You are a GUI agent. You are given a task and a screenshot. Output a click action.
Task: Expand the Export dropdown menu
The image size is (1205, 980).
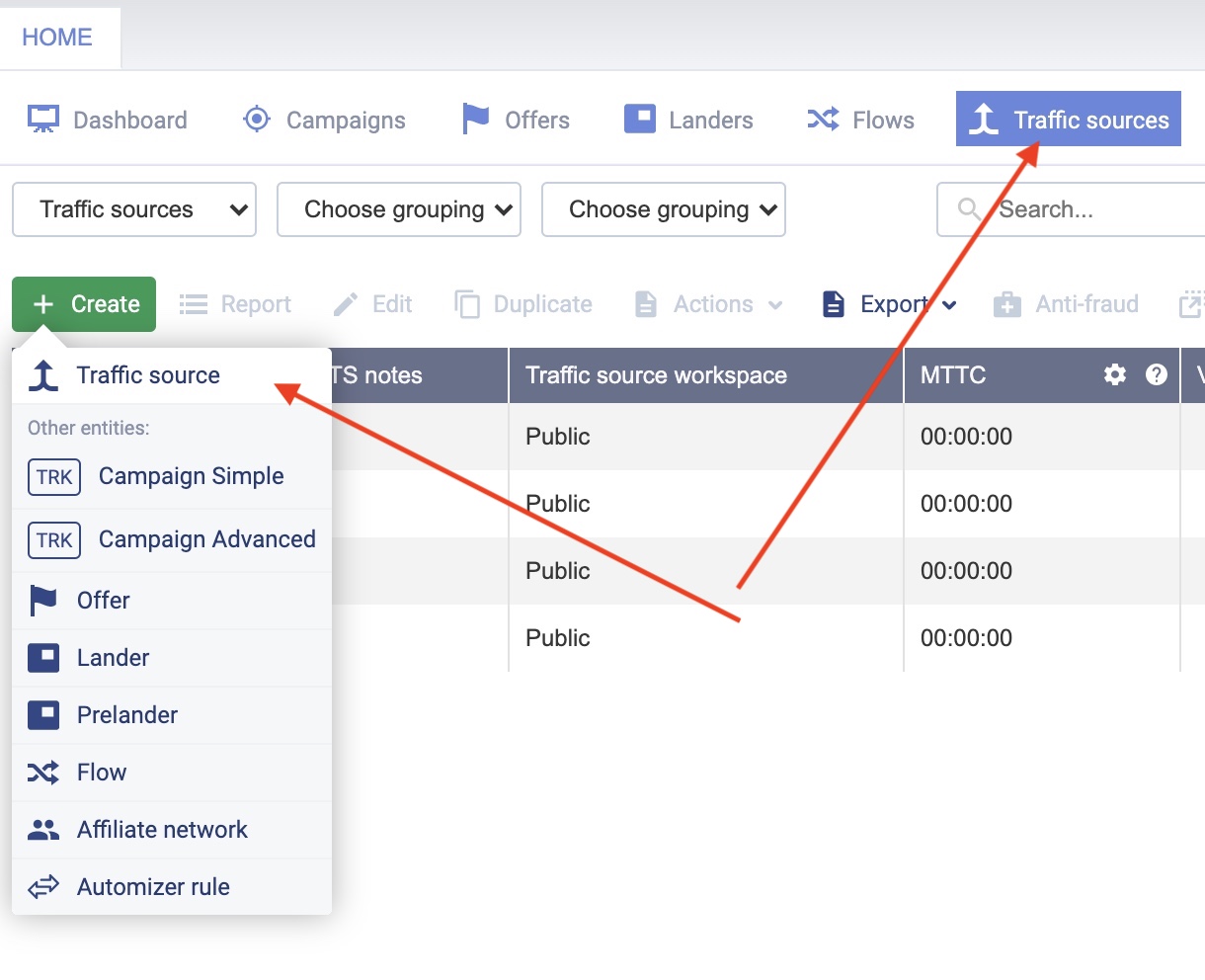point(890,304)
